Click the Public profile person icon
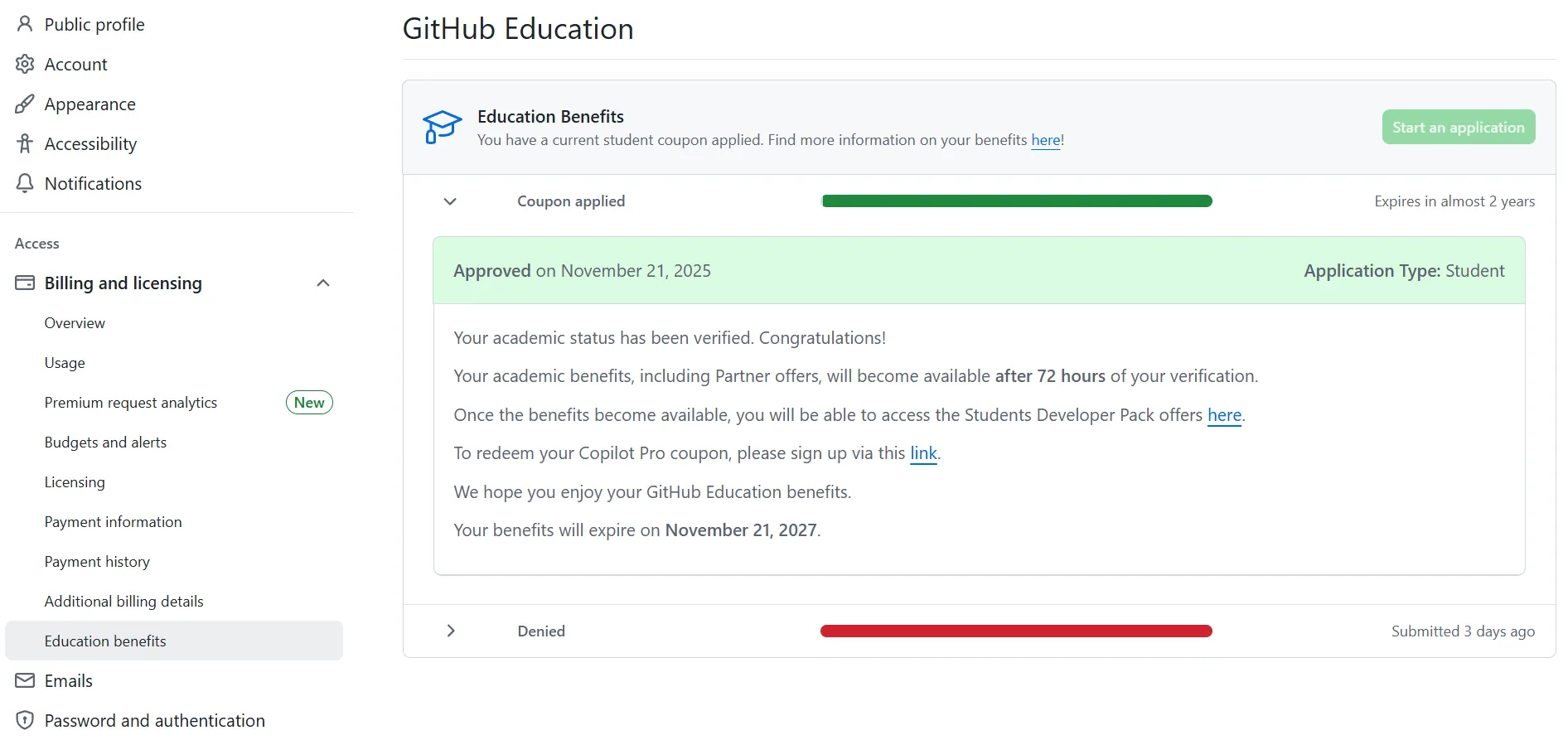 pyautogui.click(x=25, y=24)
